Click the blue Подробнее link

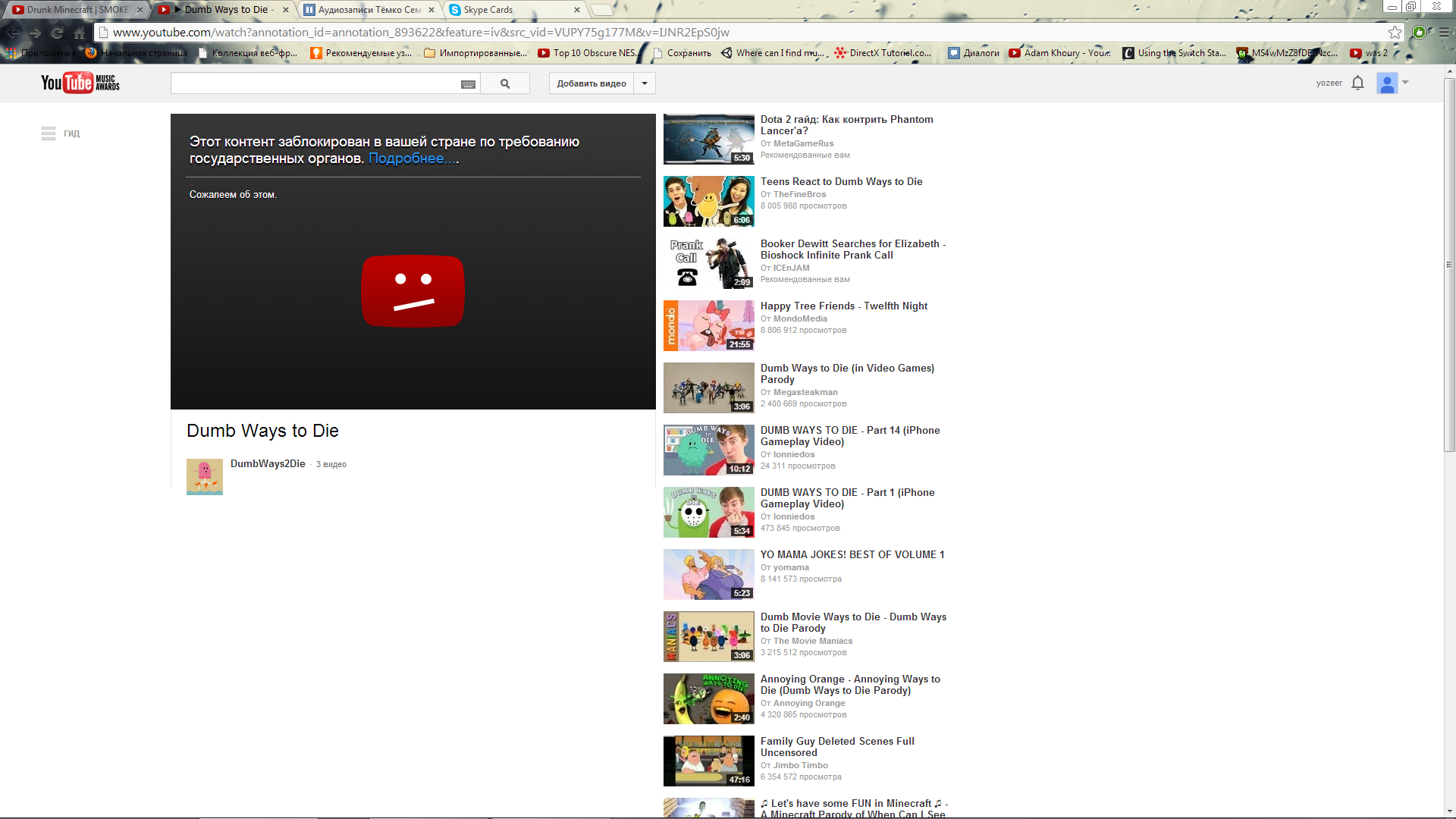click(413, 158)
